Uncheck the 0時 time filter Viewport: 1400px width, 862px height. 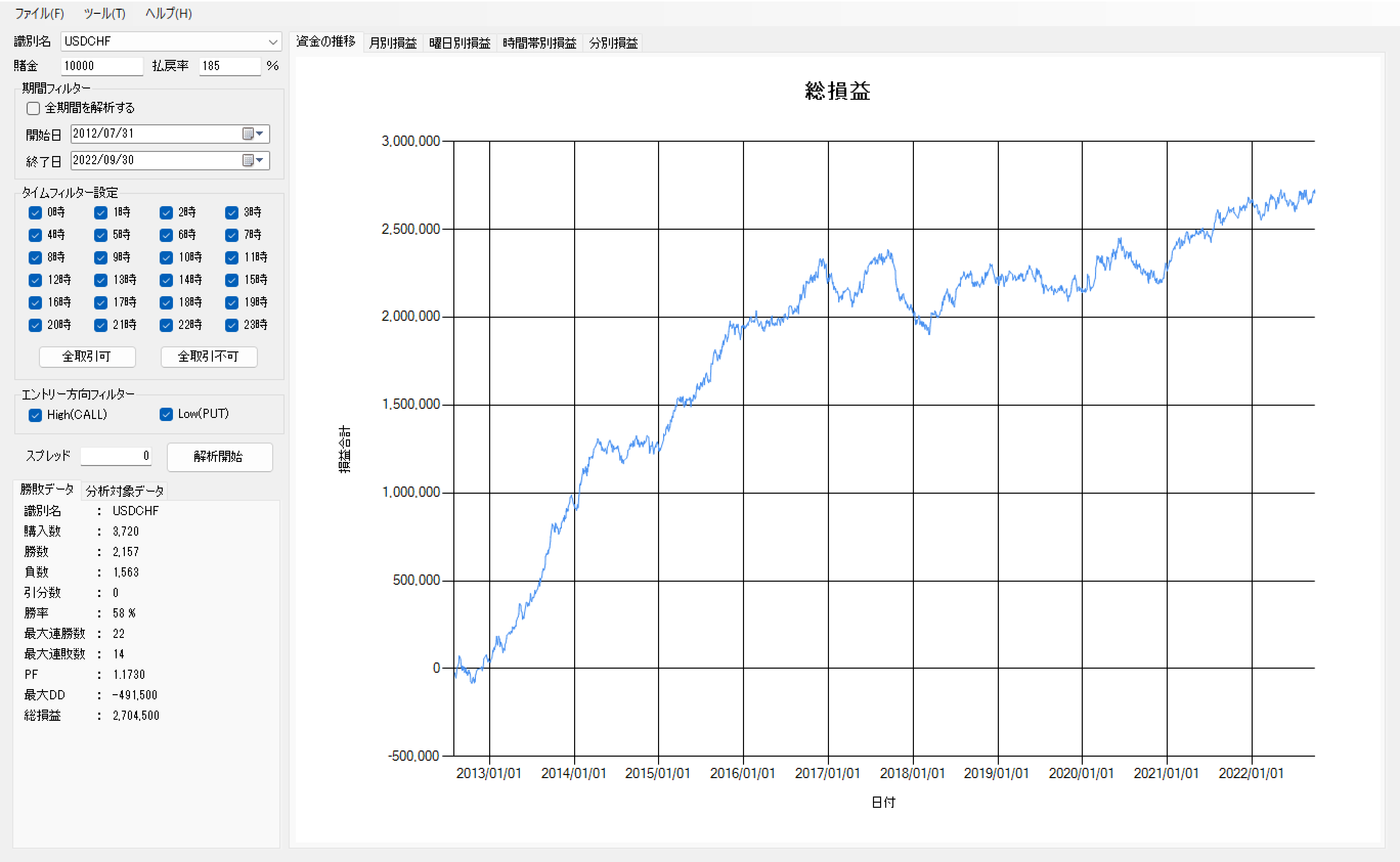coord(35,213)
